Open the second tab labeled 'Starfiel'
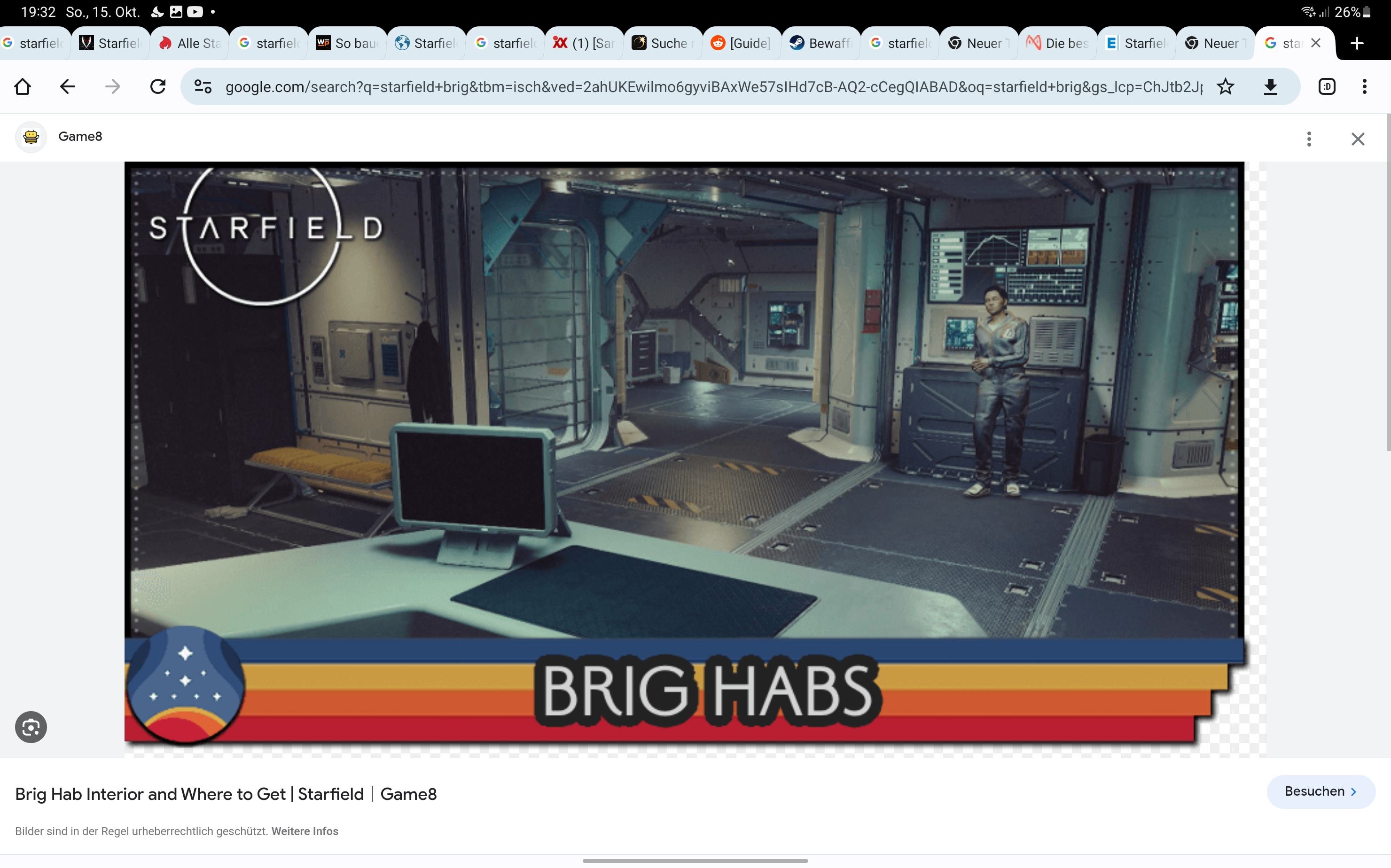The height and width of the screenshot is (868, 1391). pos(426,43)
